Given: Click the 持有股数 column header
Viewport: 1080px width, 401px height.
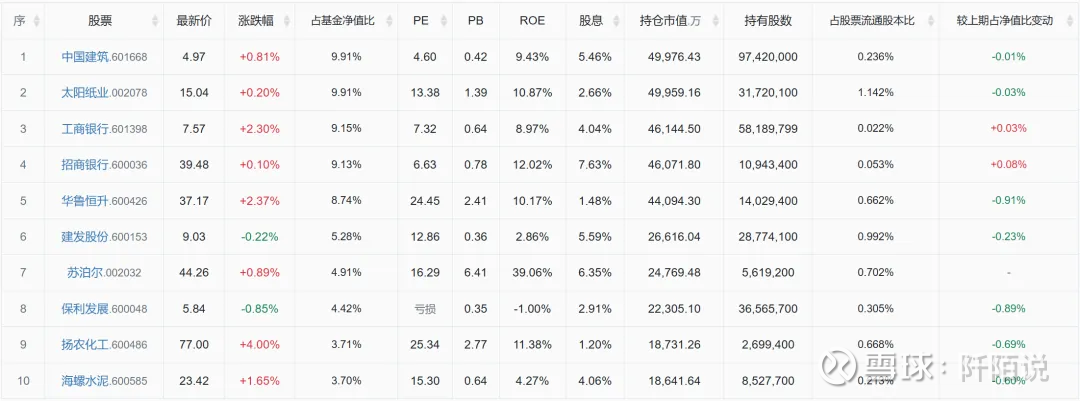Looking at the screenshot, I should click(x=768, y=21).
